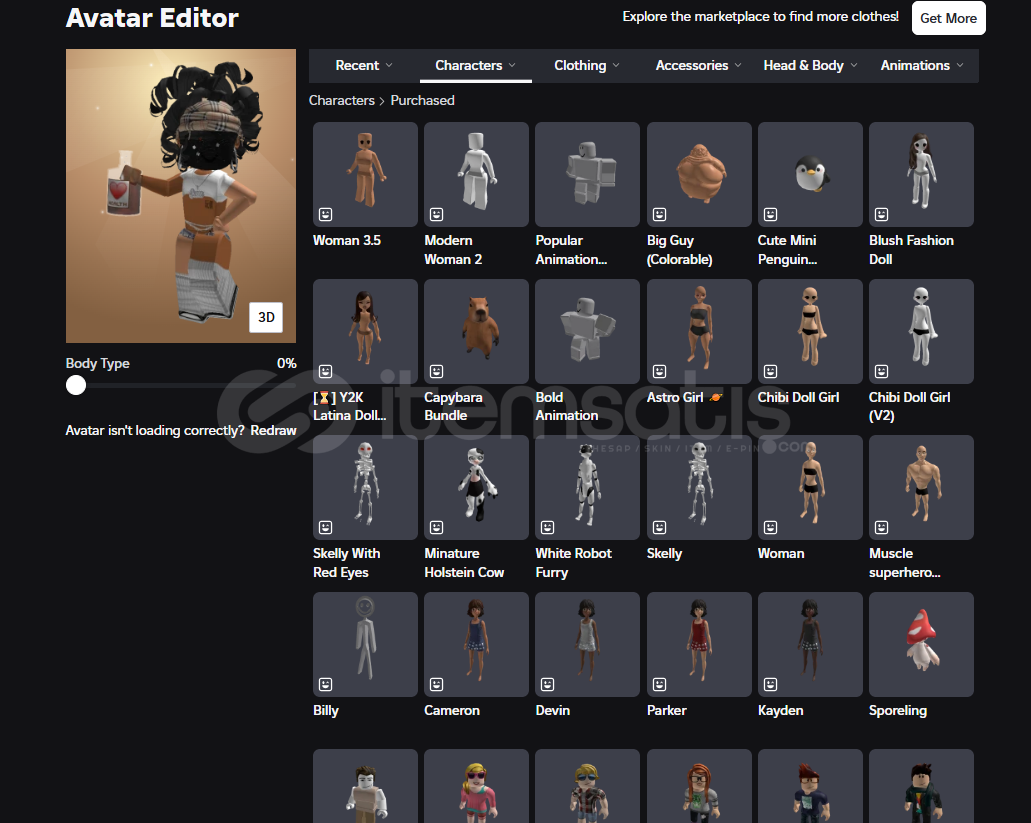Select the Sporeling mushroom character thumbnail

[x=921, y=644]
